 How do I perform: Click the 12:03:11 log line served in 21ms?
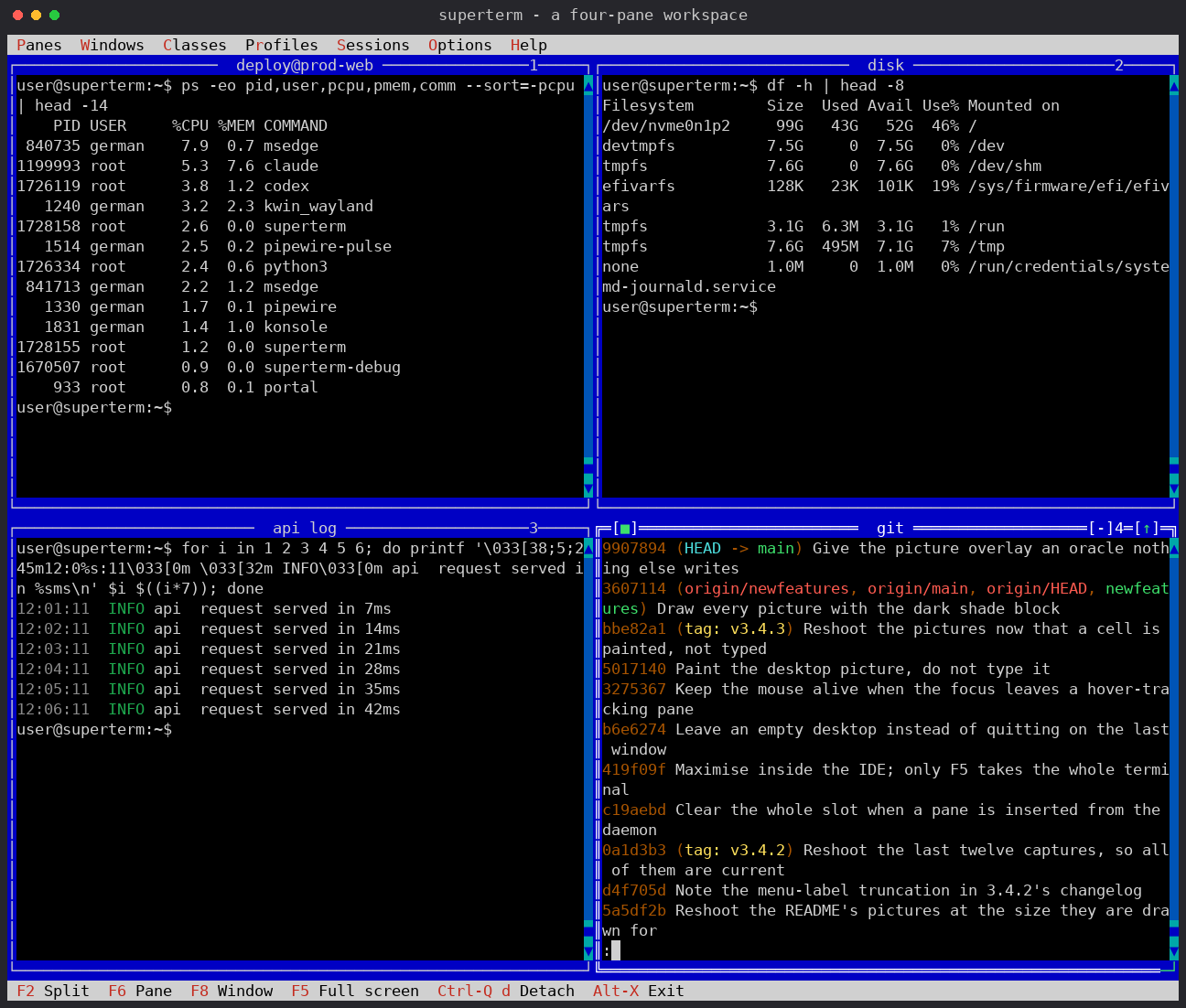(209, 649)
